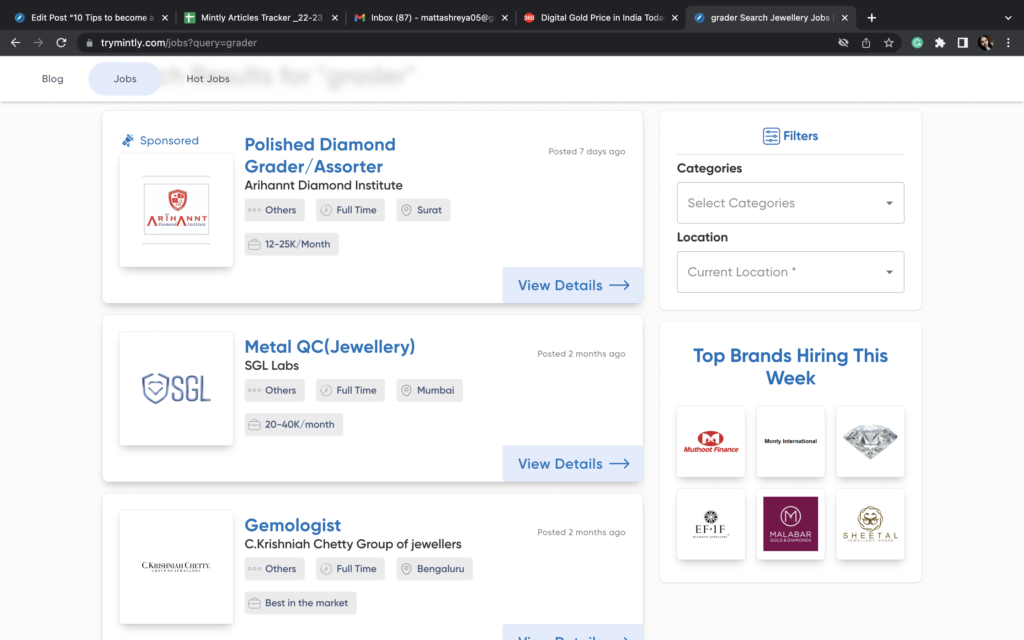Open the browser Extensions puzzle icon
1024x640 pixels.
click(x=940, y=43)
